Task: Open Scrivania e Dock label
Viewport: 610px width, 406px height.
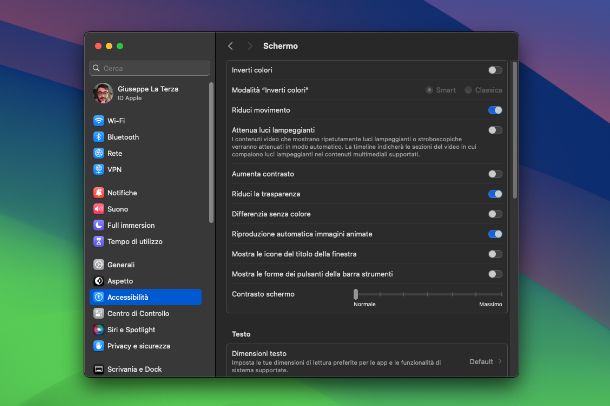Action: coord(135,369)
